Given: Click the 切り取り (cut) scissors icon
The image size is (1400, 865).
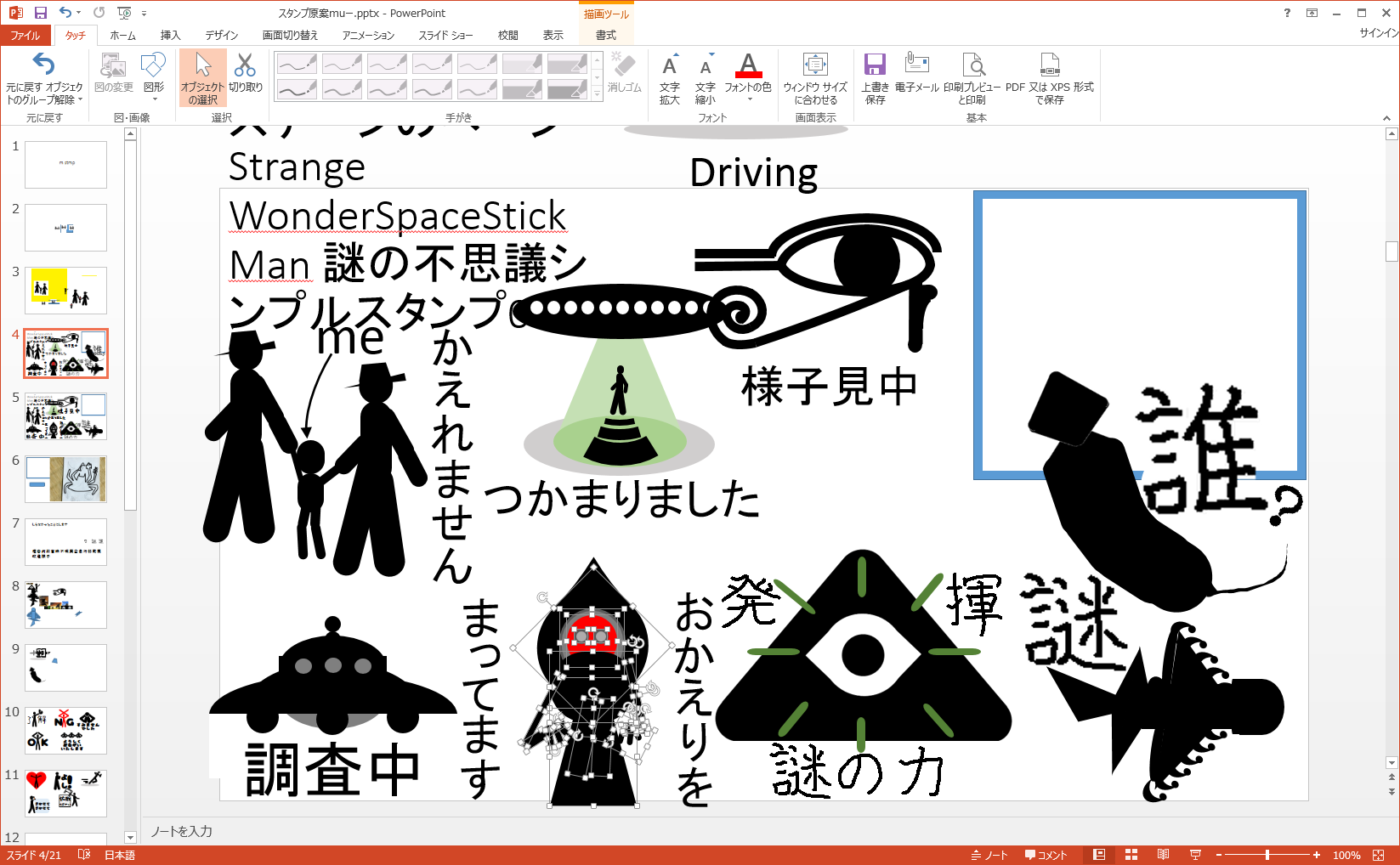Looking at the screenshot, I should point(245,73).
